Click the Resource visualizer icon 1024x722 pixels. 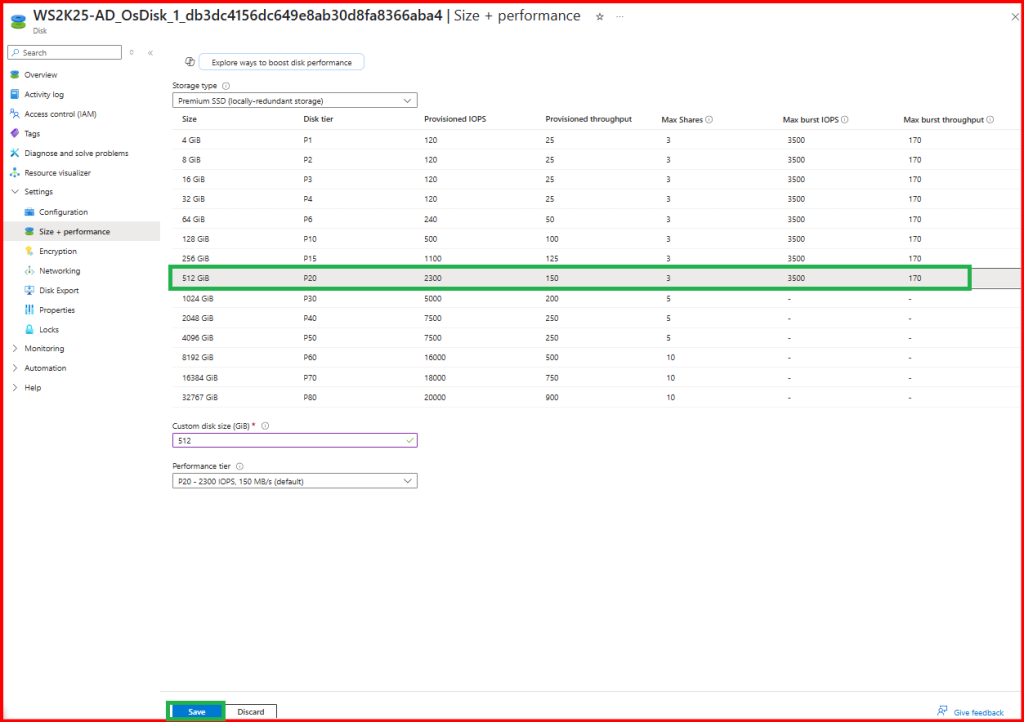click(x=15, y=173)
